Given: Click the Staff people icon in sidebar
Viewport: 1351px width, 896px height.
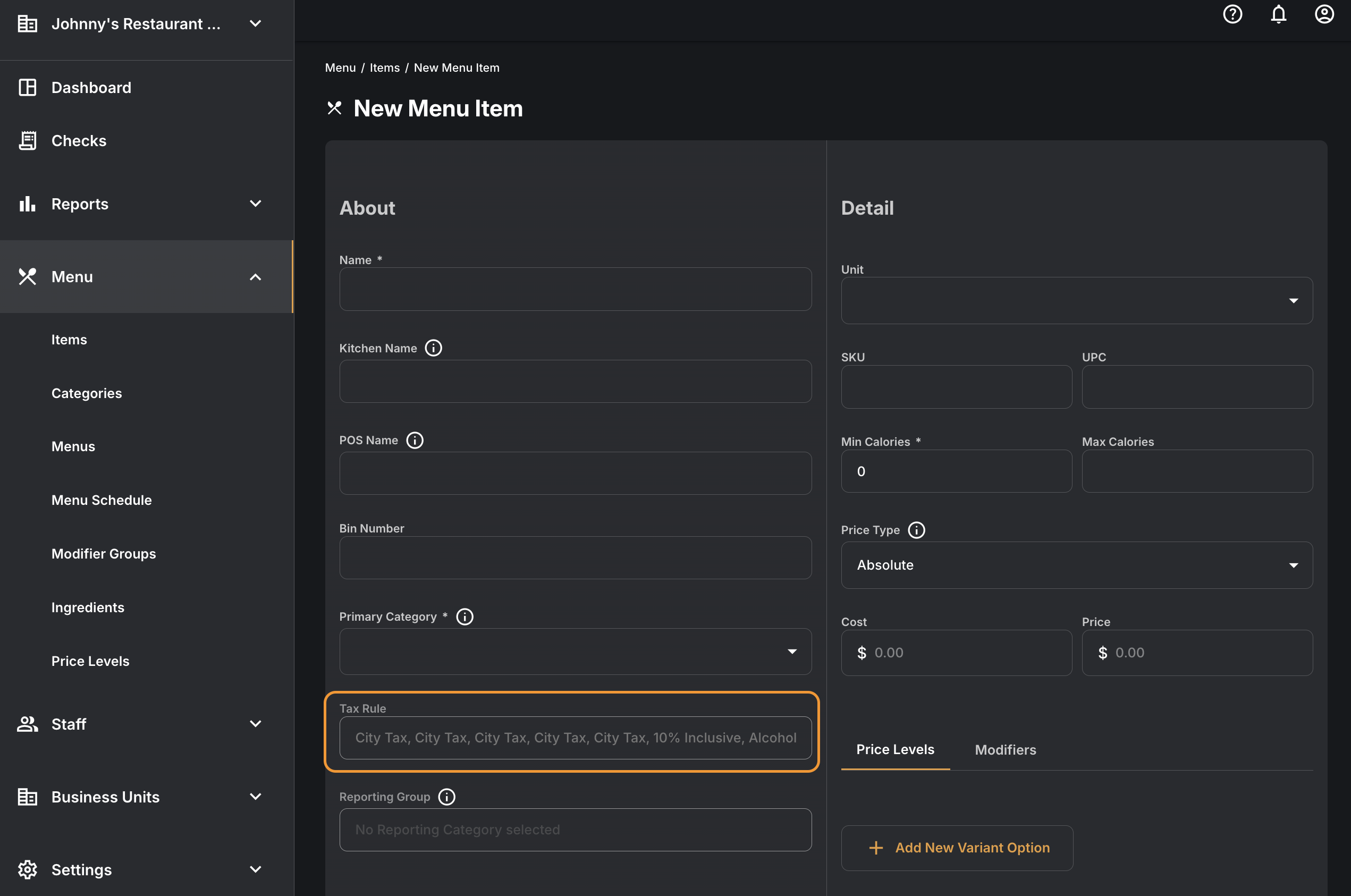Looking at the screenshot, I should (28, 724).
